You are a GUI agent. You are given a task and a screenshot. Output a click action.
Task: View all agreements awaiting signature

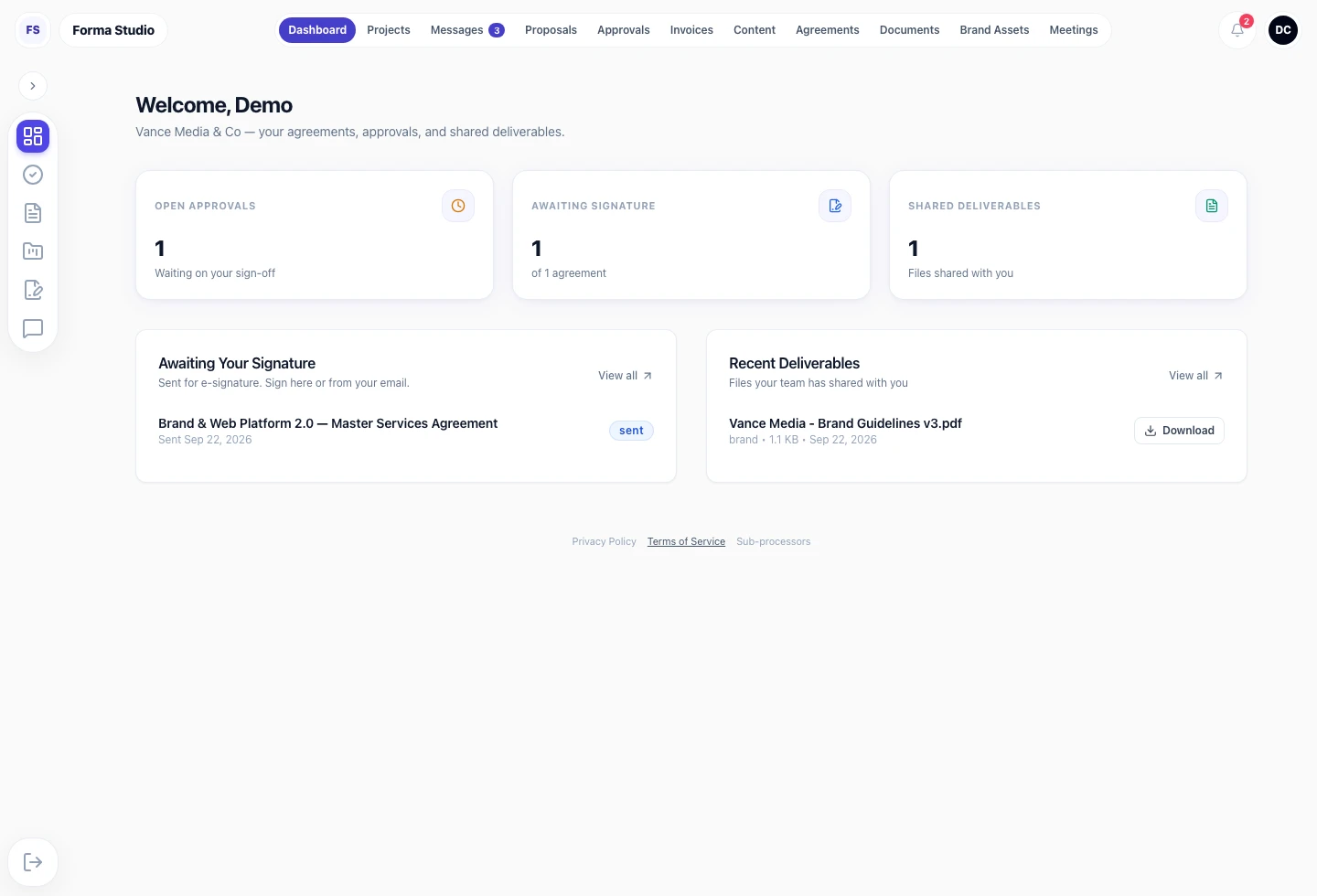[x=626, y=376]
